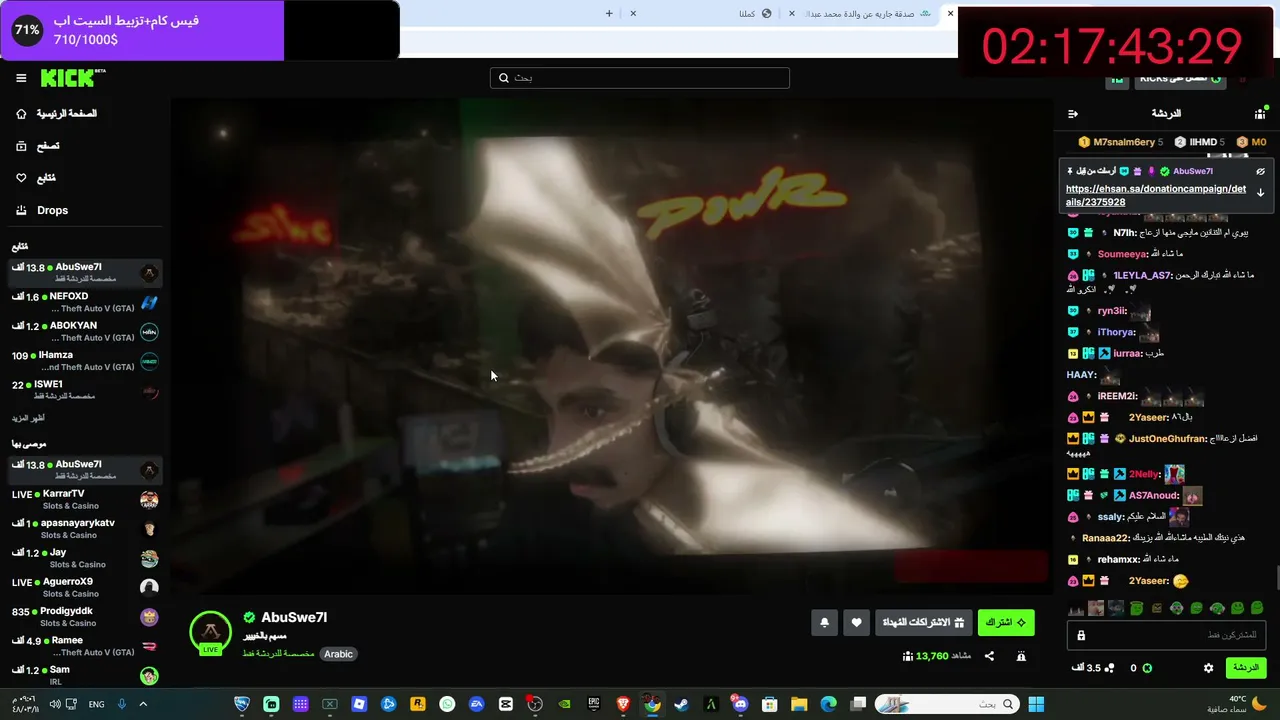Open chat settings gear
This screenshot has height=720, width=1280.
[1208, 668]
